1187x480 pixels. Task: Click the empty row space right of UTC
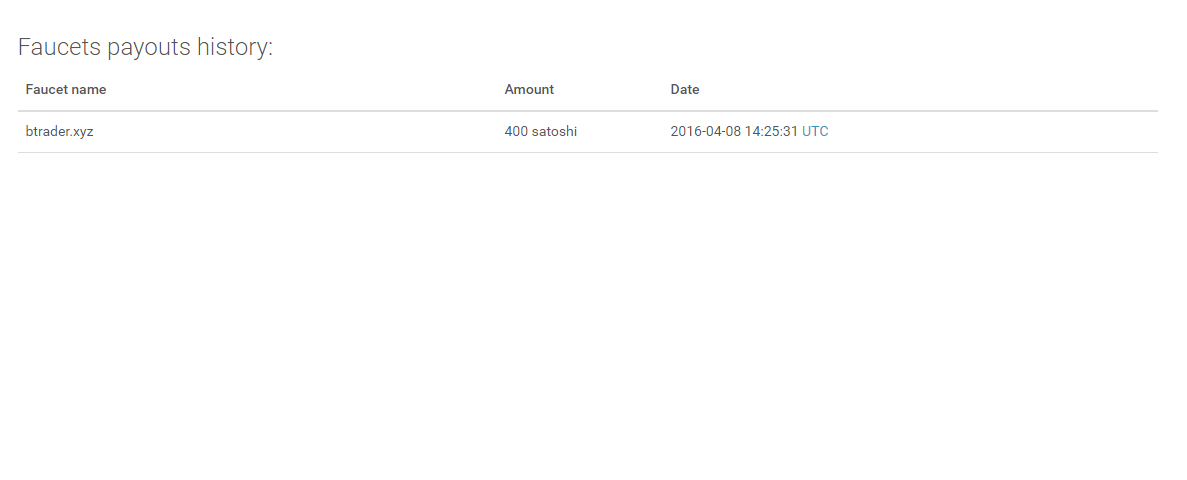pyautogui.click(x=990, y=131)
